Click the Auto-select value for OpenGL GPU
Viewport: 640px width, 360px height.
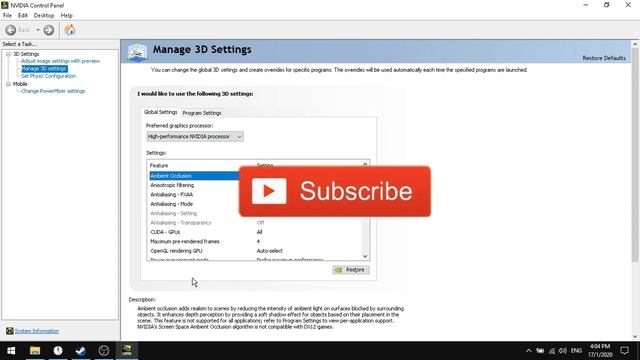tap(269, 251)
